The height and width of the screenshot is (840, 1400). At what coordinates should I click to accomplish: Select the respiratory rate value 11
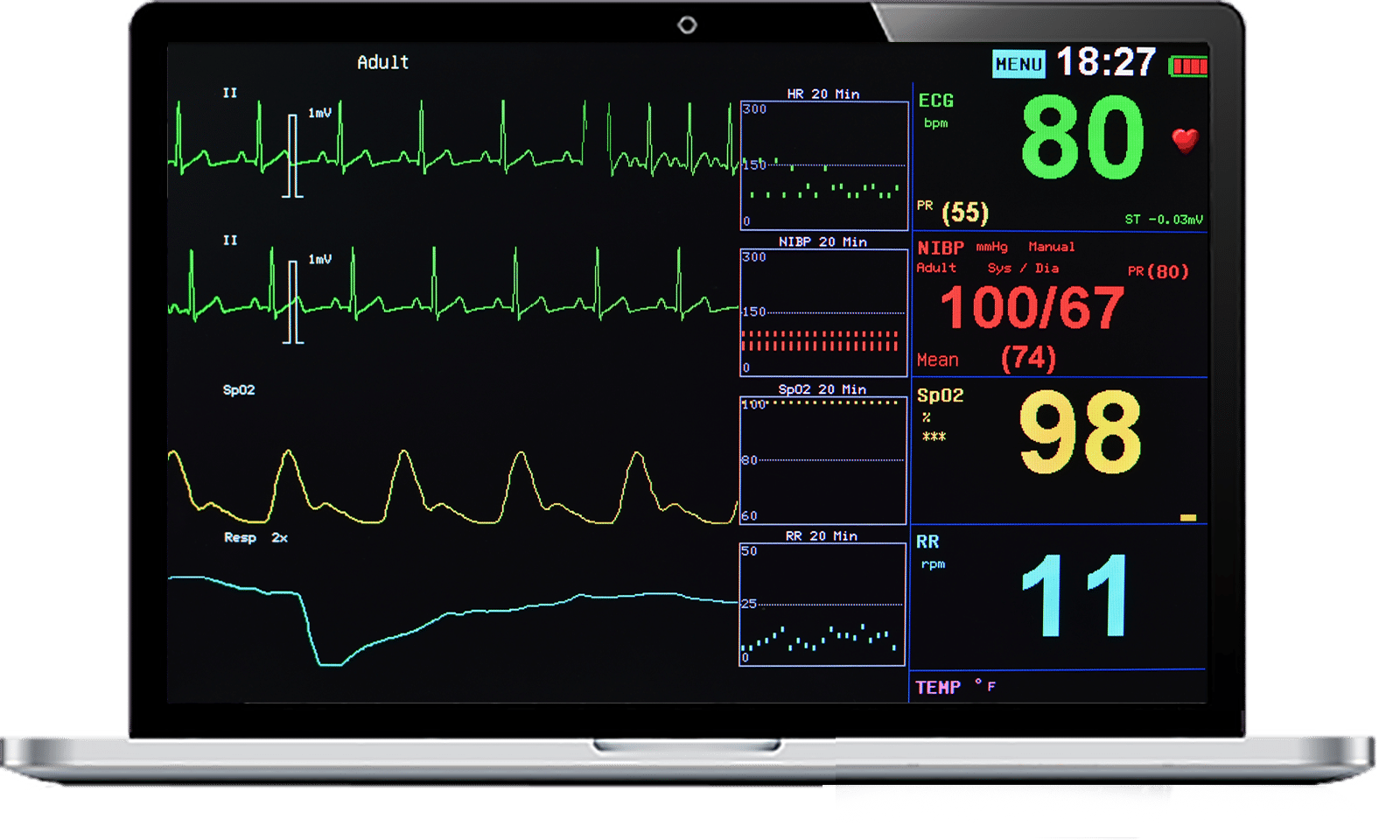click(x=1074, y=596)
